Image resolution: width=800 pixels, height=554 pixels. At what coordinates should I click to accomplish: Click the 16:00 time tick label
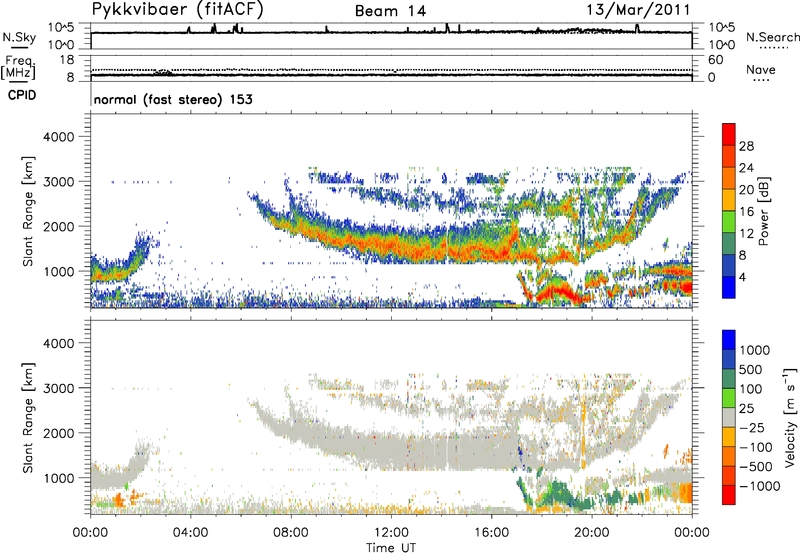click(491, 533)
